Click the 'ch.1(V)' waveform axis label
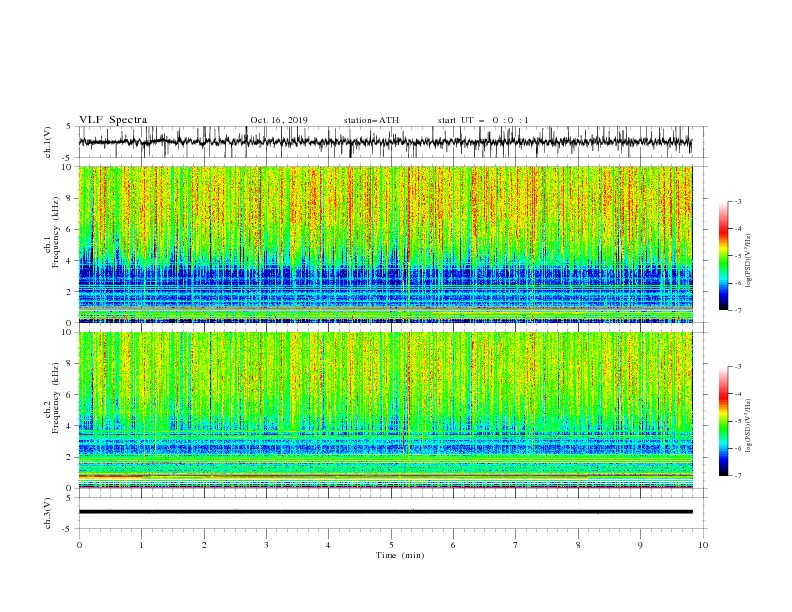Screen dimensions: 792x612 click(x=48, y=142)
